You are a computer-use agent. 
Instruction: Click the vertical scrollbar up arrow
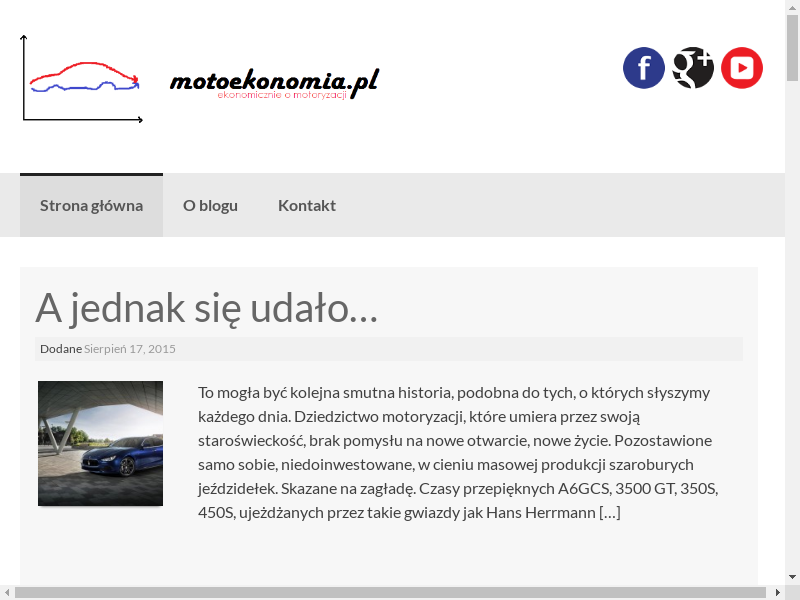[x=792, y=8]
